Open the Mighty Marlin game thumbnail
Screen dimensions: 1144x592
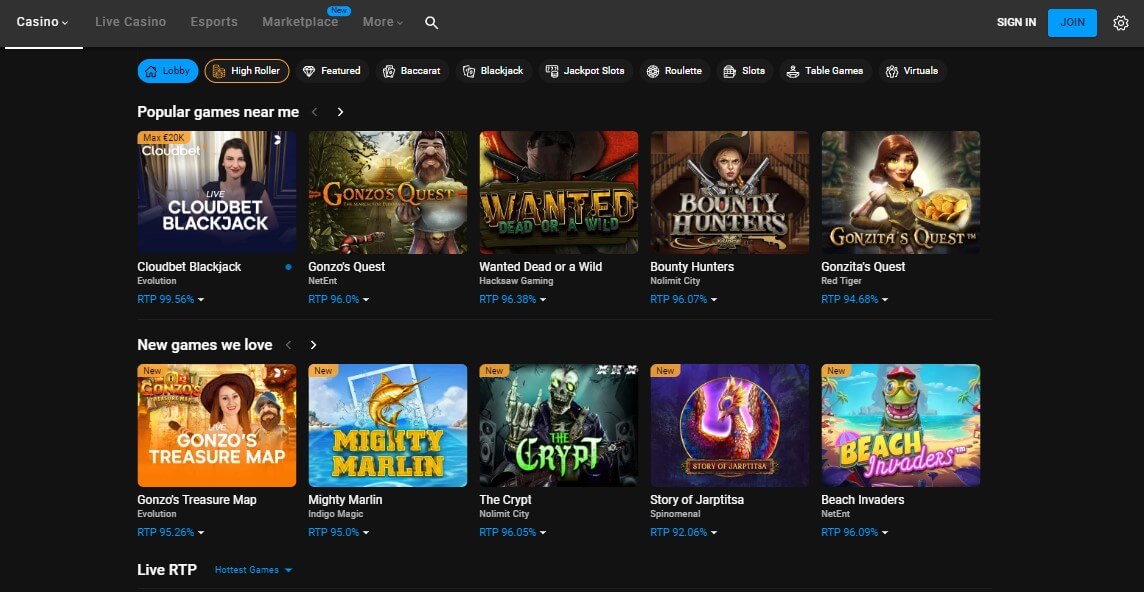pyautogui.click(x=387, y=425)
